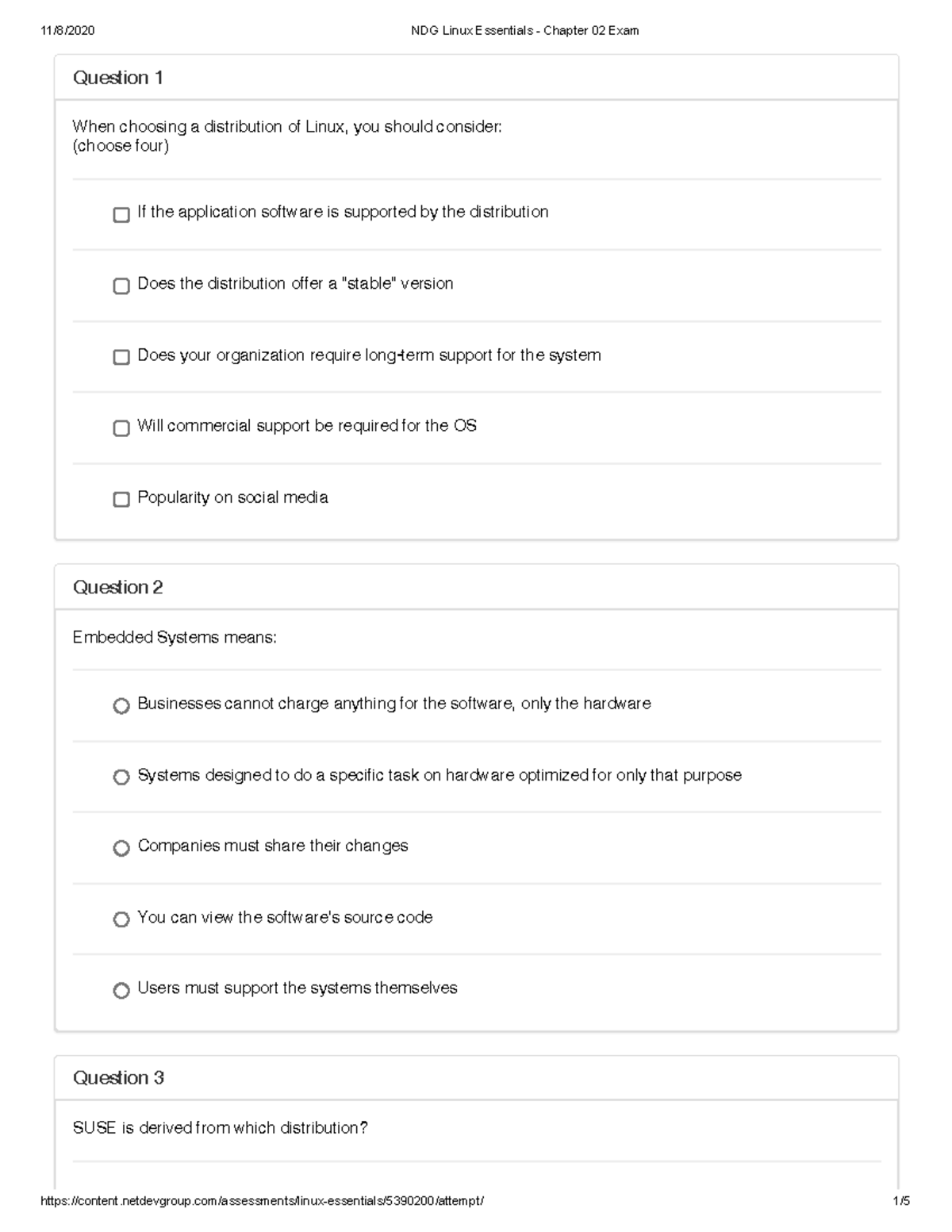
Task: Click the netdevgroup assessment URL in footer
Action: point(262,1201)
